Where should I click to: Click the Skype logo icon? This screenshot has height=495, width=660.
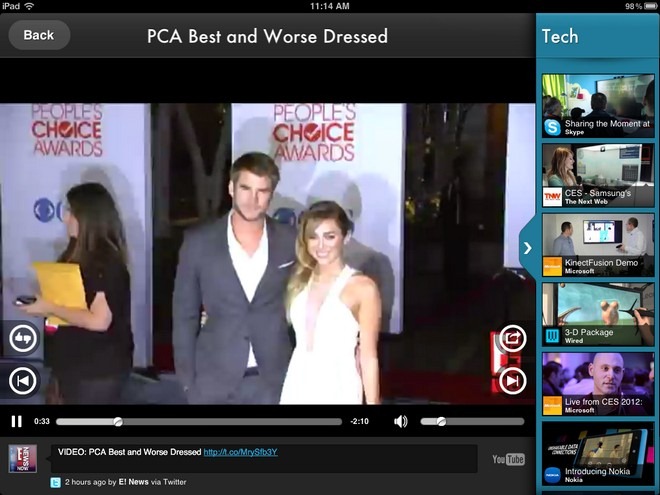click(x=552, y=127)
